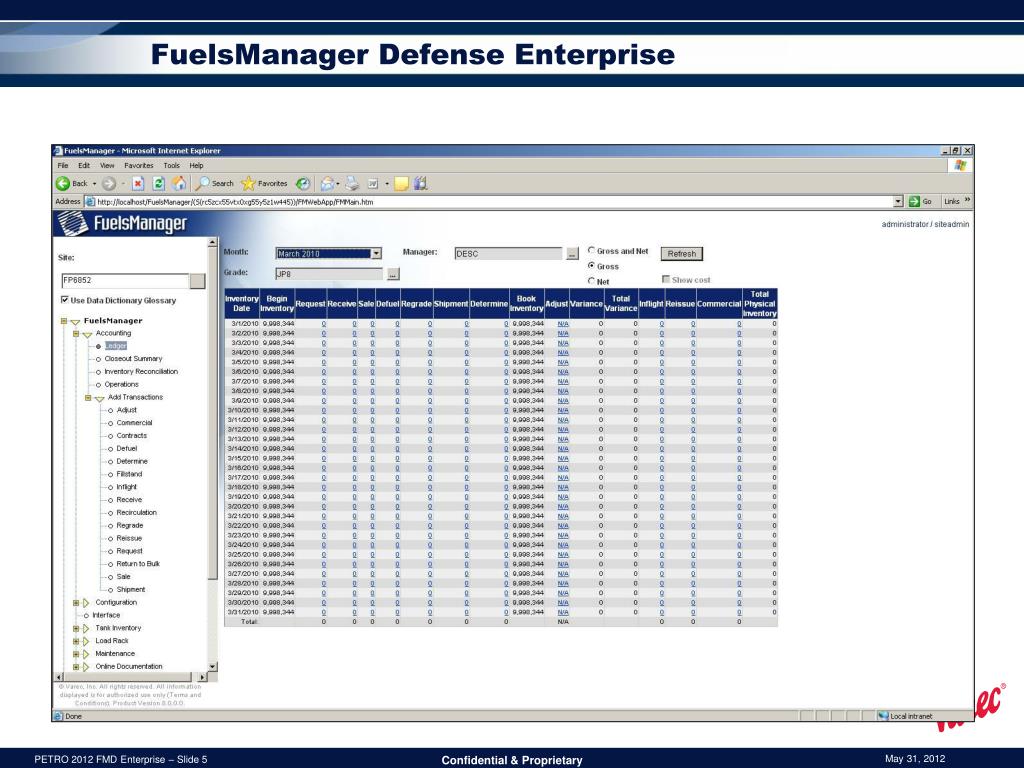Open the View menu
This screenshot has width=1024, height=768.
click(x=107, y=166)
